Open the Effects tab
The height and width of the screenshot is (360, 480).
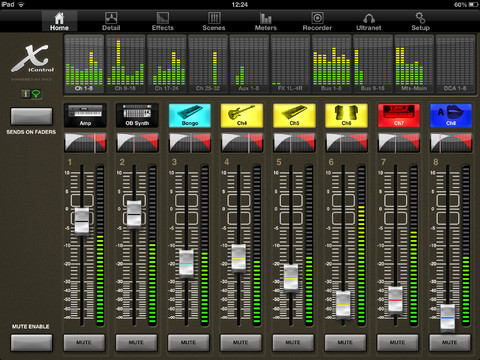tap(163, 21)
